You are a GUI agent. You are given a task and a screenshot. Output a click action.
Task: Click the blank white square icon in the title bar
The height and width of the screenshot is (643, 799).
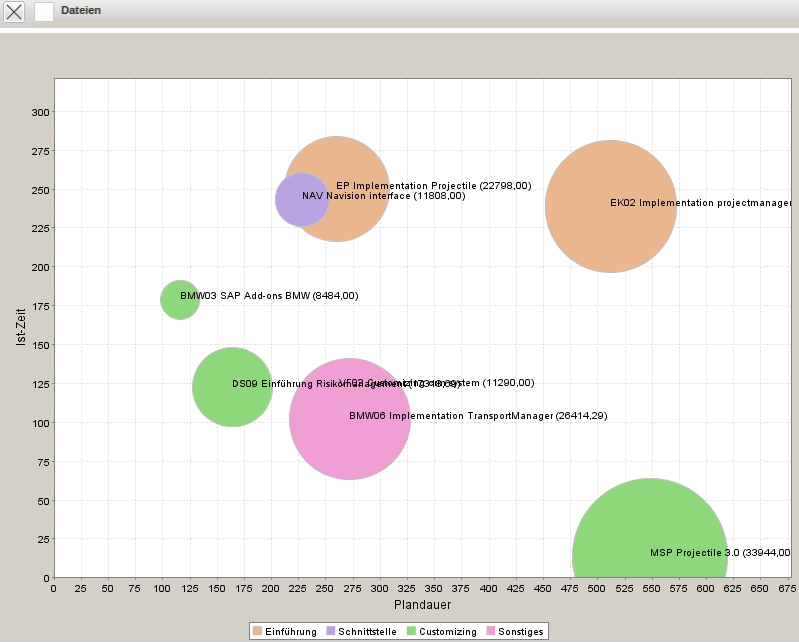[44, 12]
